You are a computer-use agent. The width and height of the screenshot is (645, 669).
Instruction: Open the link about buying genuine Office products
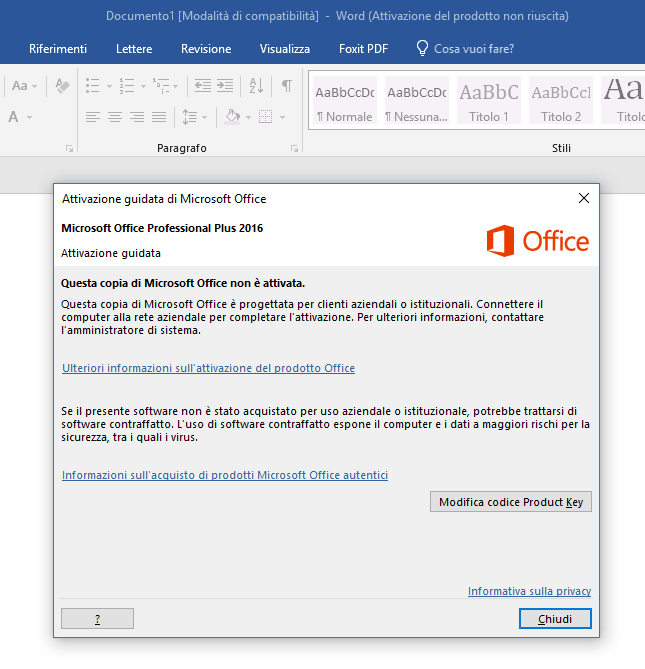coord(225,475)
